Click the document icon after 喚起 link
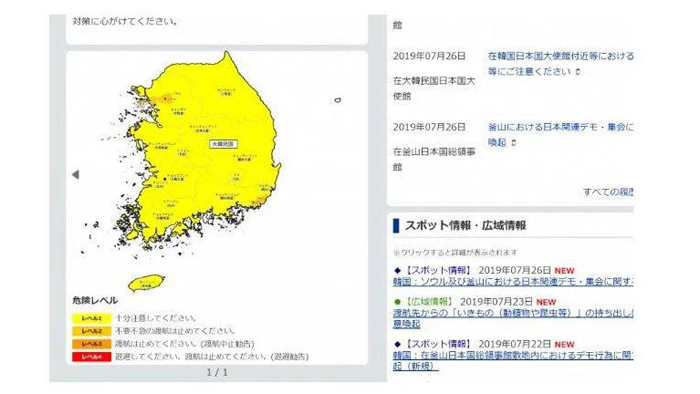Viewport: 700px width, 394px height. (x=513, y=143)
